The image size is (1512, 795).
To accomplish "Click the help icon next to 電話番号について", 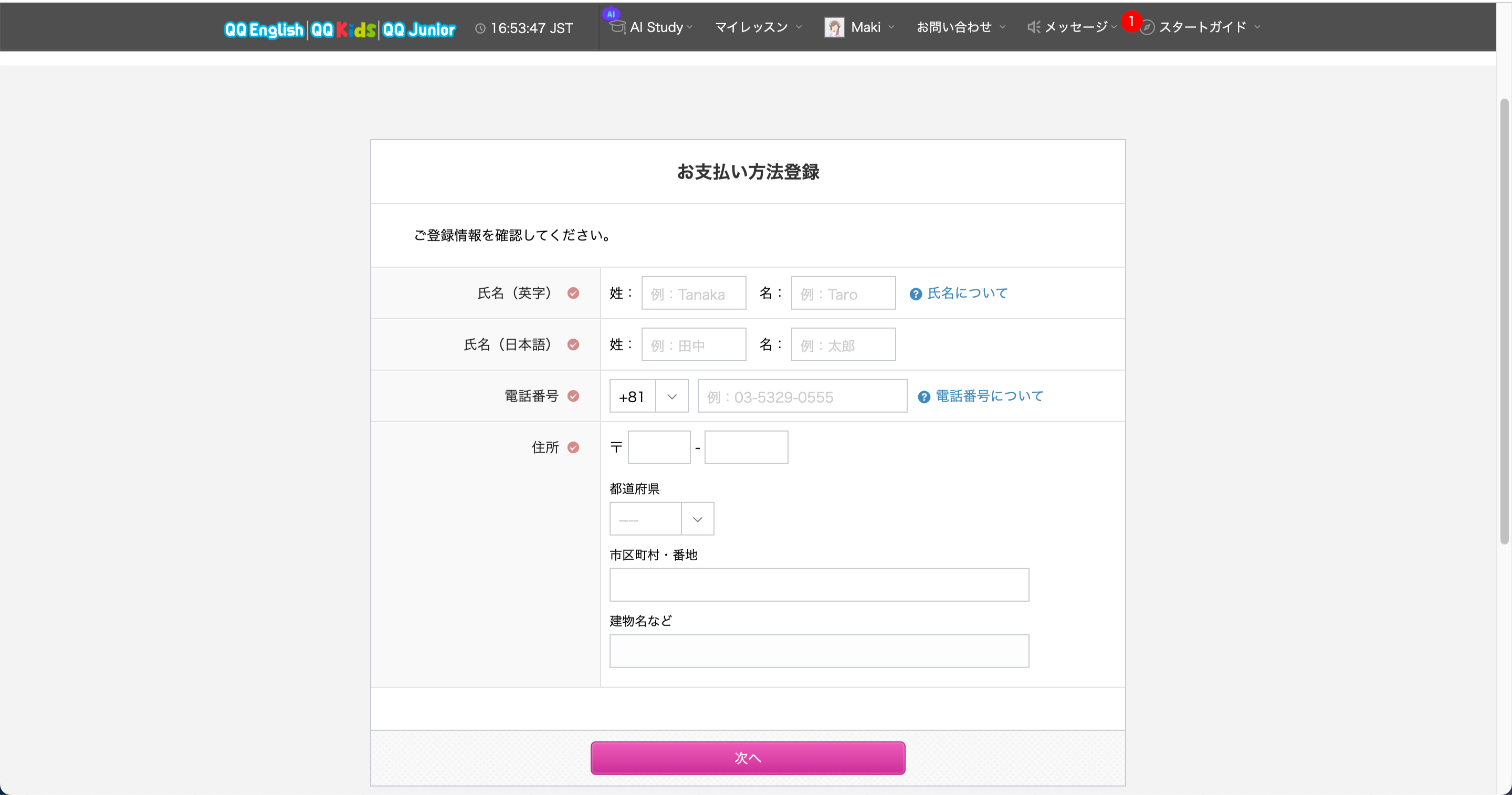I will 923,397.
